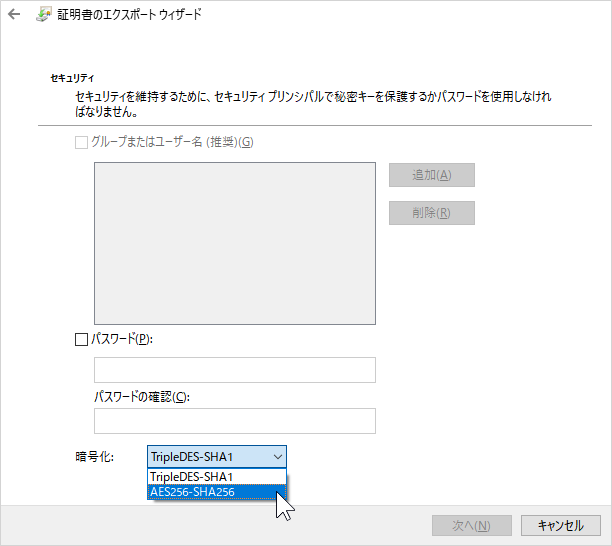Click the 次へ(N) button
Viewport: 612px width, 546px height.
pos(471,525)
